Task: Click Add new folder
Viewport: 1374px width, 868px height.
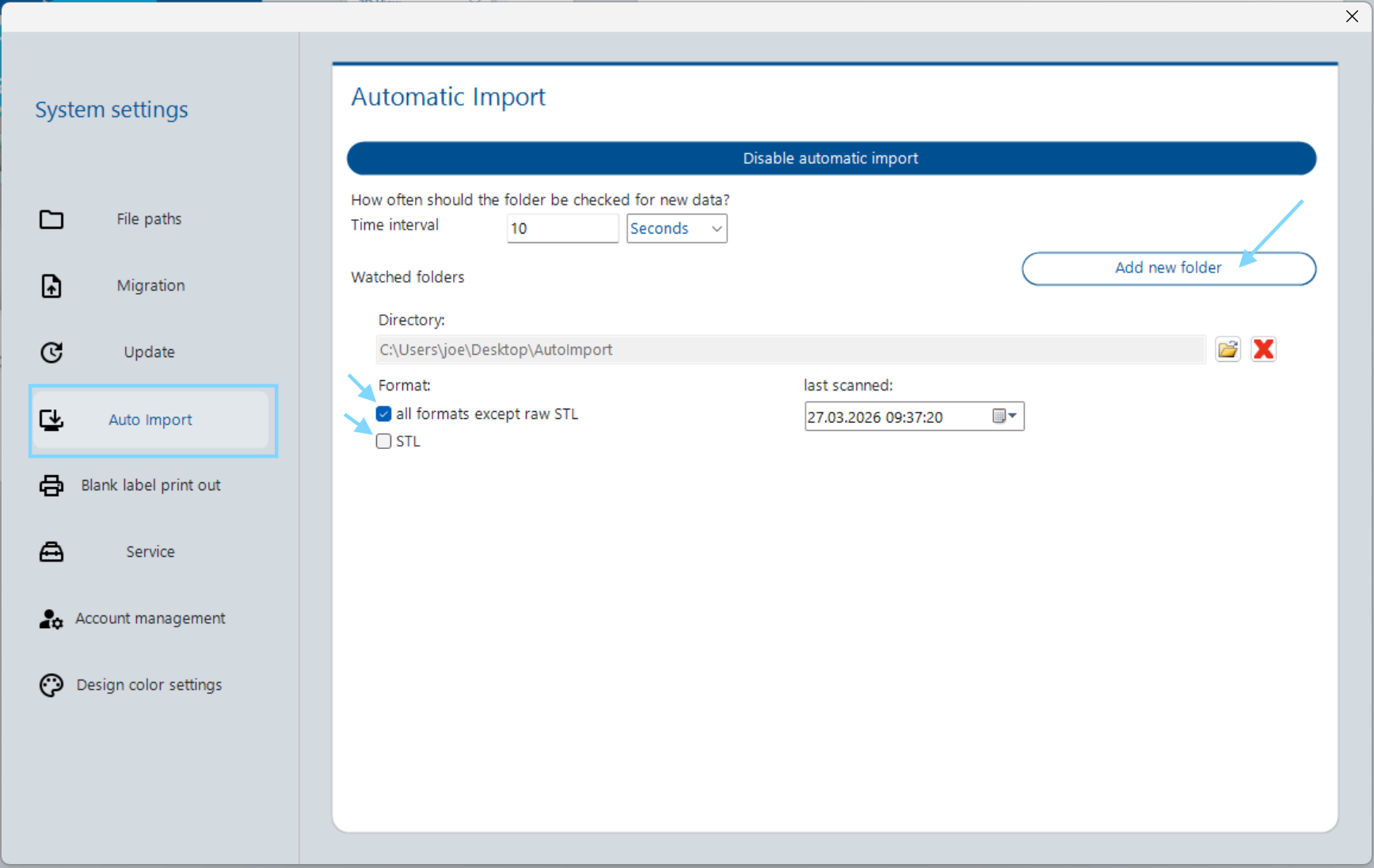Action: (x=1167, y=268)
